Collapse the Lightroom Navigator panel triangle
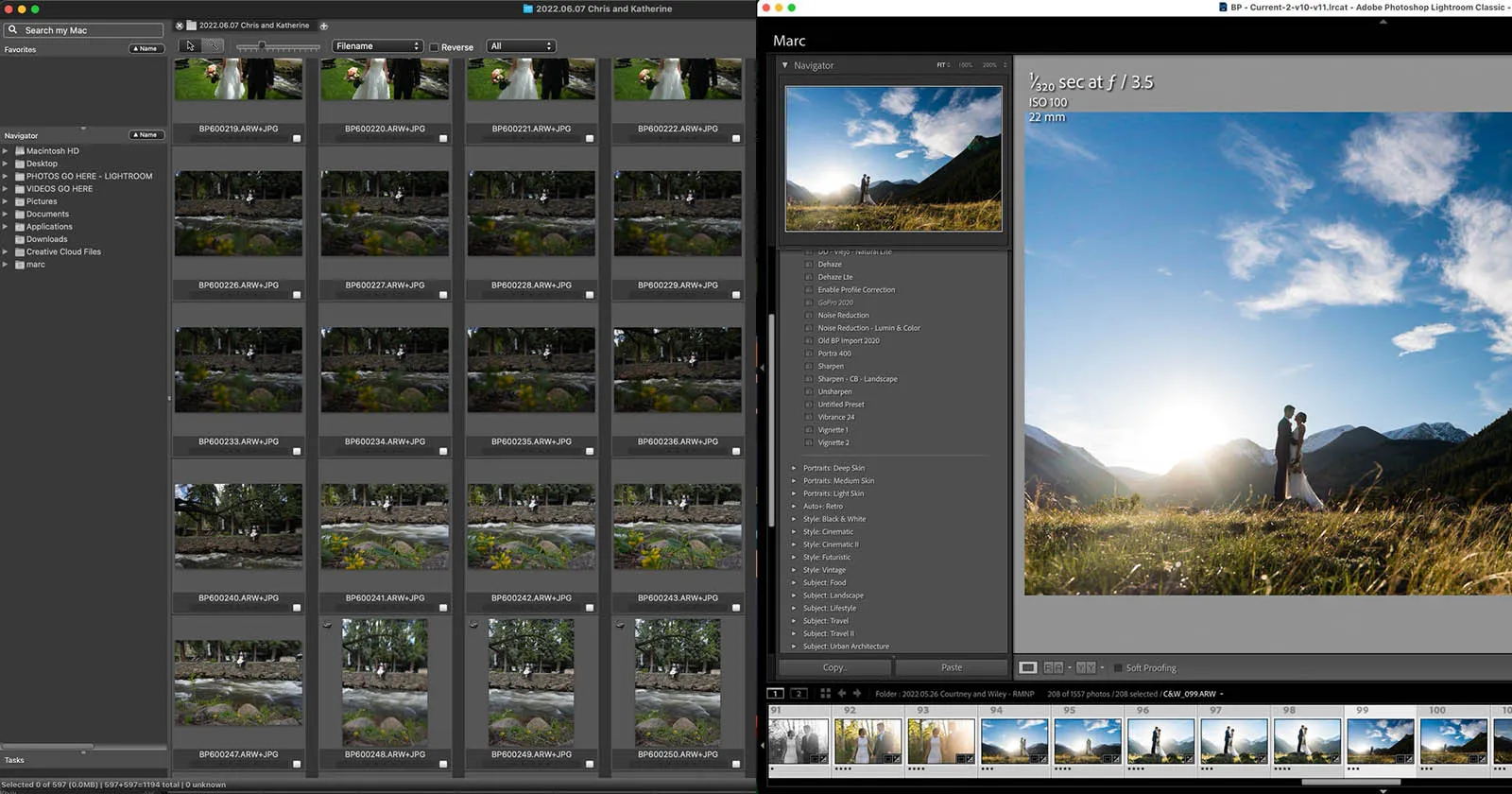Screen dimensions: 1512x794 (784, 65)
